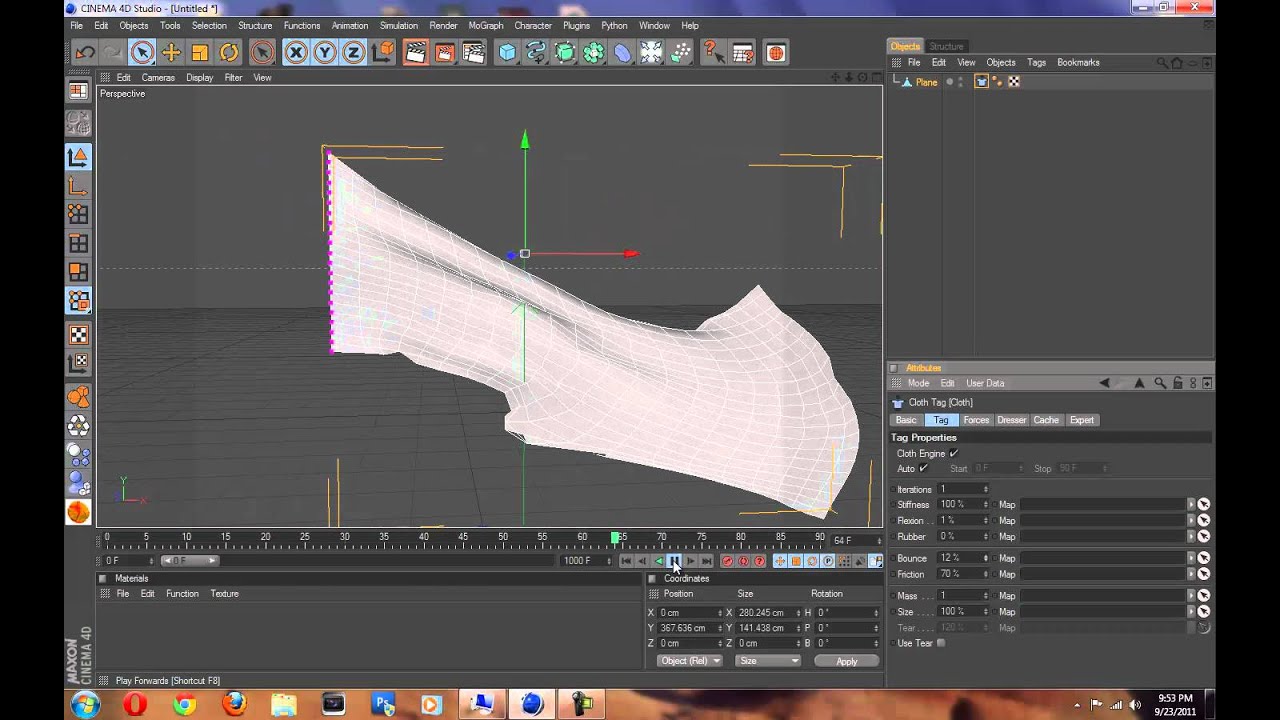Click the Render View clapperboard icon
Screen dimensions: 1280x720
[415, 53]
